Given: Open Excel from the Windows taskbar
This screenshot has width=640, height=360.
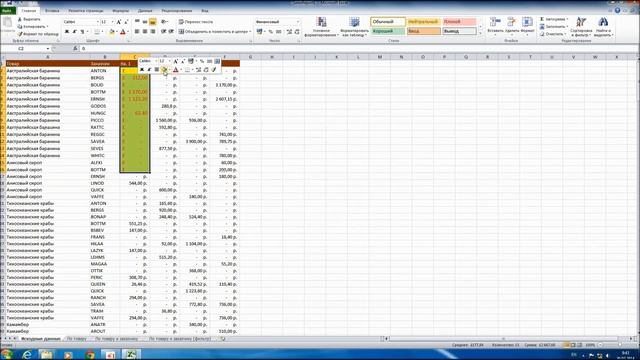Looking at the screenshot, I should [x=131, y=354].
